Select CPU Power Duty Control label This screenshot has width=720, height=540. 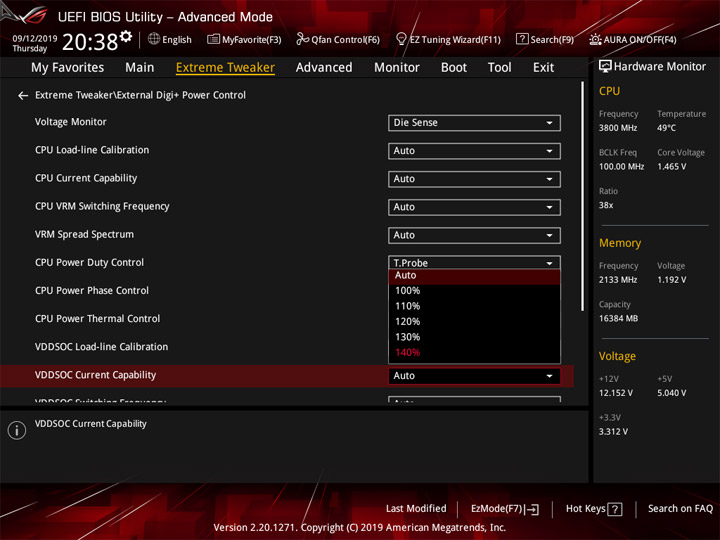[90, 263]
